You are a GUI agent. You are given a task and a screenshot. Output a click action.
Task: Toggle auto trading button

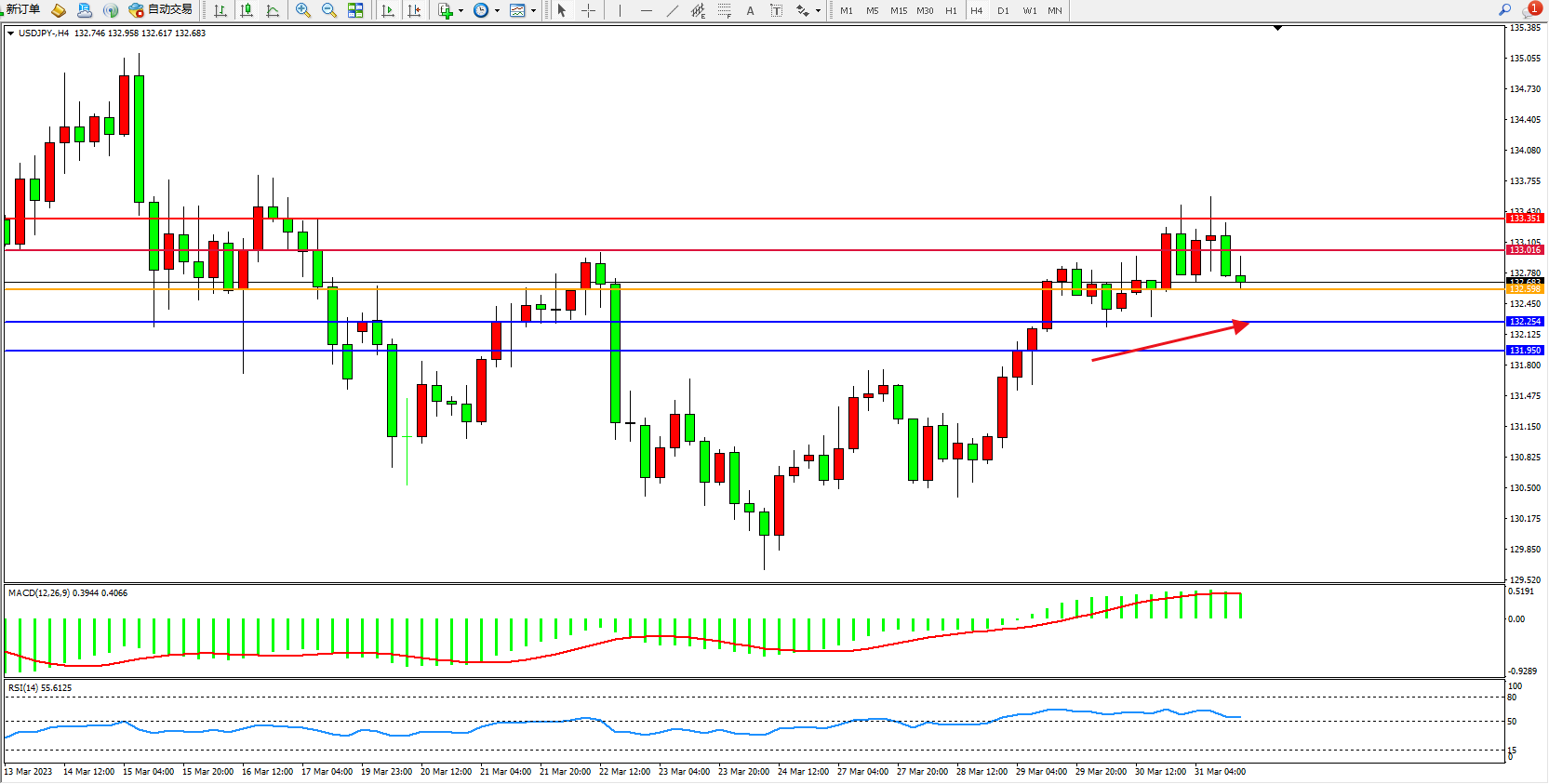tap(161, 9)
